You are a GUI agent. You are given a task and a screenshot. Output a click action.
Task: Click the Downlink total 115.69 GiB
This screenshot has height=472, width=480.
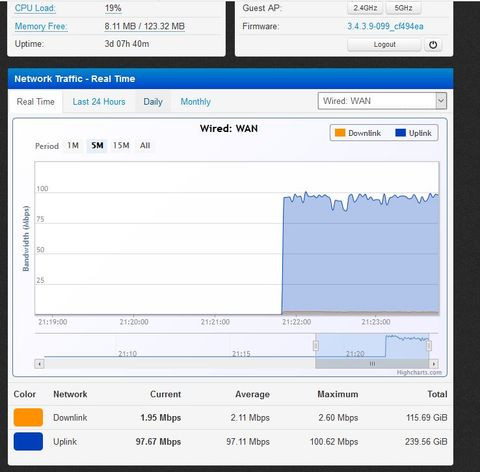(x=427, y=418)
